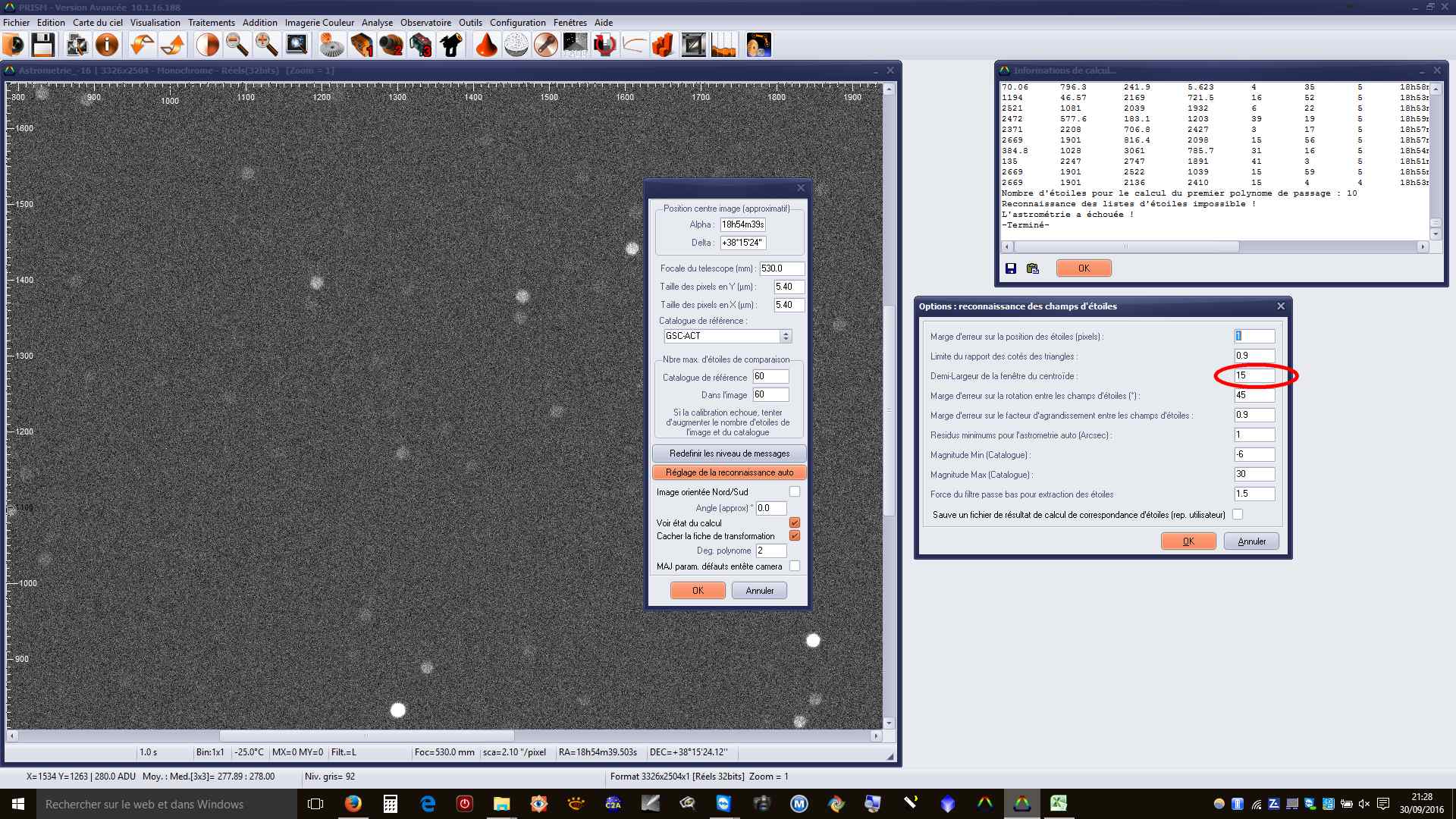Toggle MAJ param. défauts entête camera checkbox
The image size is (1456, 819).
click(x=794, y=566)
